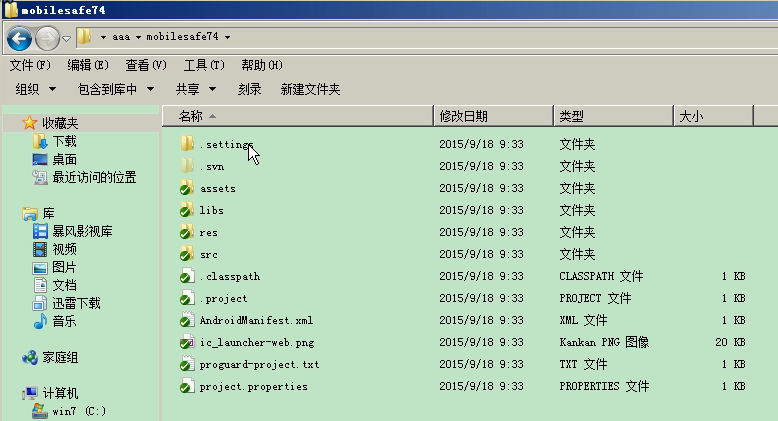Open the 包含到库中 dropdown
778x421 pixels.
tap(116, 89)
